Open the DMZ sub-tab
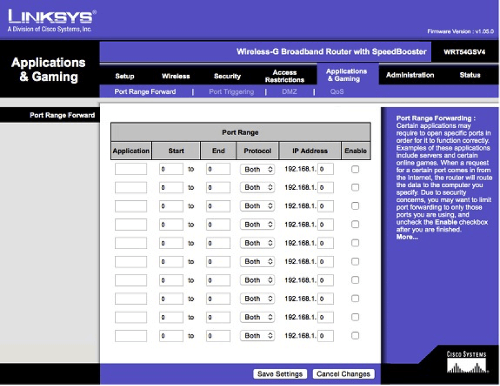 pyautogui.click(x=289, y=92)
